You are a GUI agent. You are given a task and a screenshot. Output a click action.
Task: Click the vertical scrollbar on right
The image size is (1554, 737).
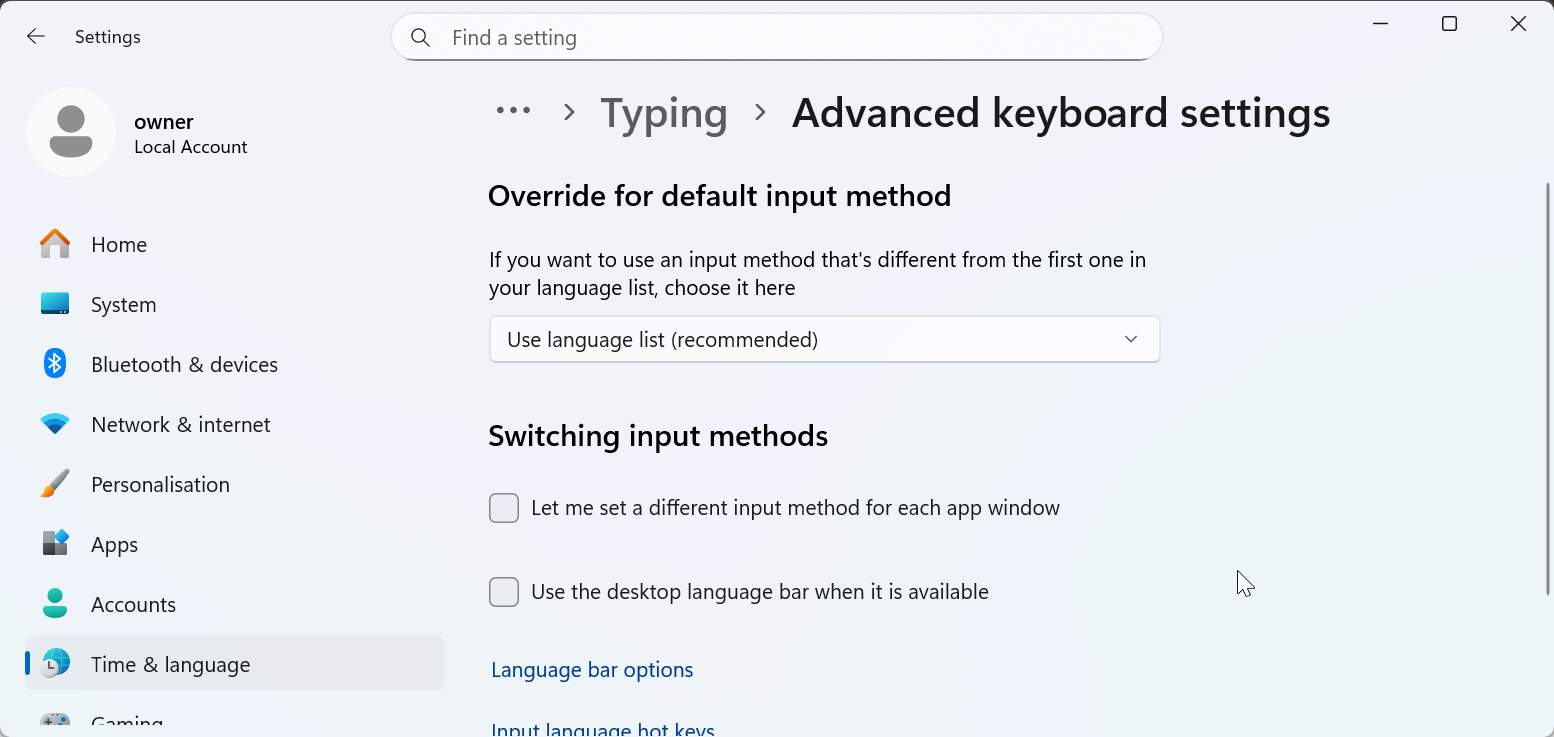coord(1547,390)
